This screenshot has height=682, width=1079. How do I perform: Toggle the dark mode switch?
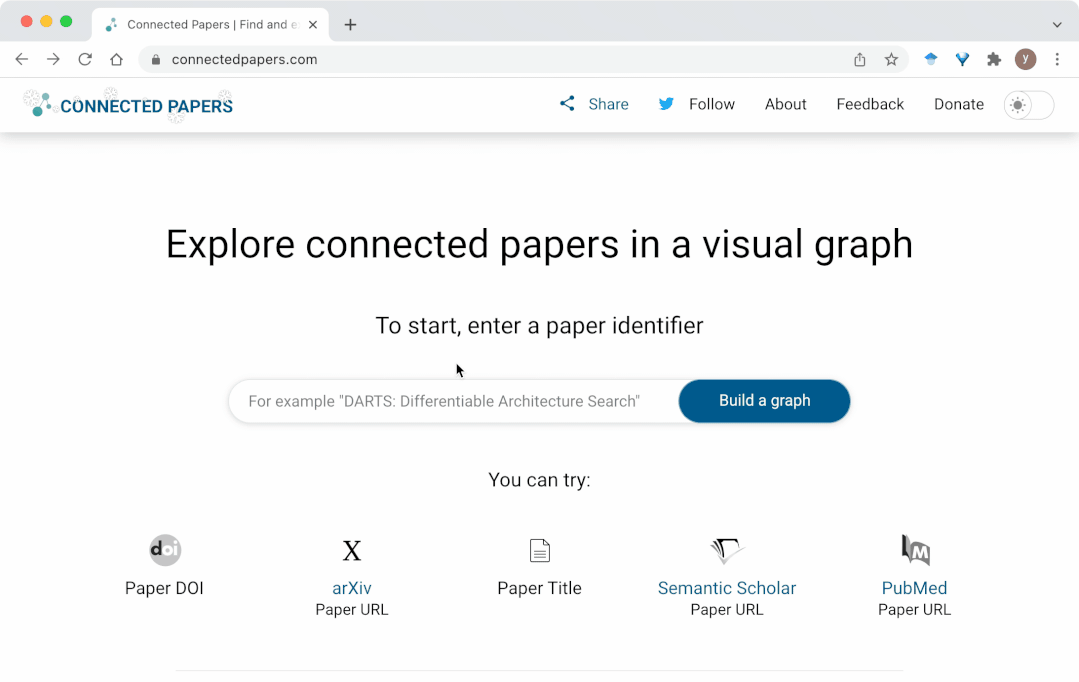tap(1029, 105)
